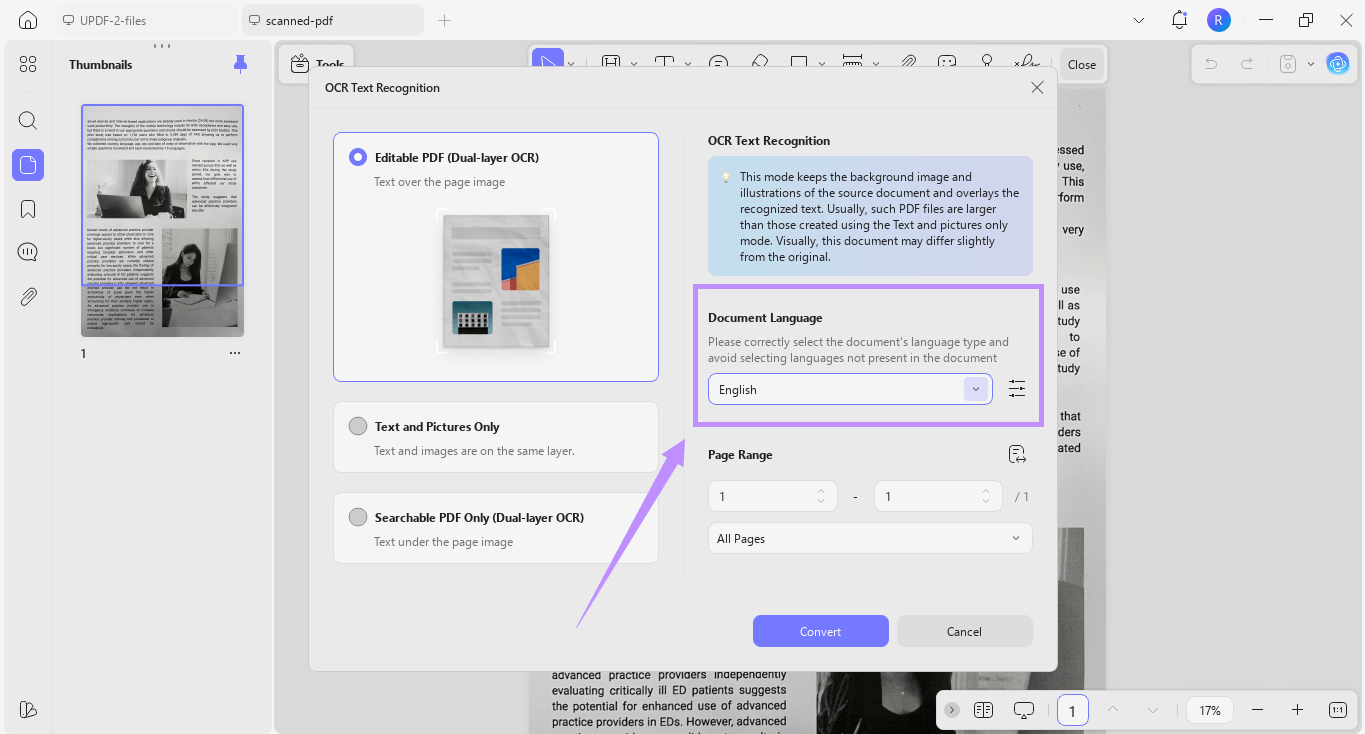Click the Convert button

(820, 631)
